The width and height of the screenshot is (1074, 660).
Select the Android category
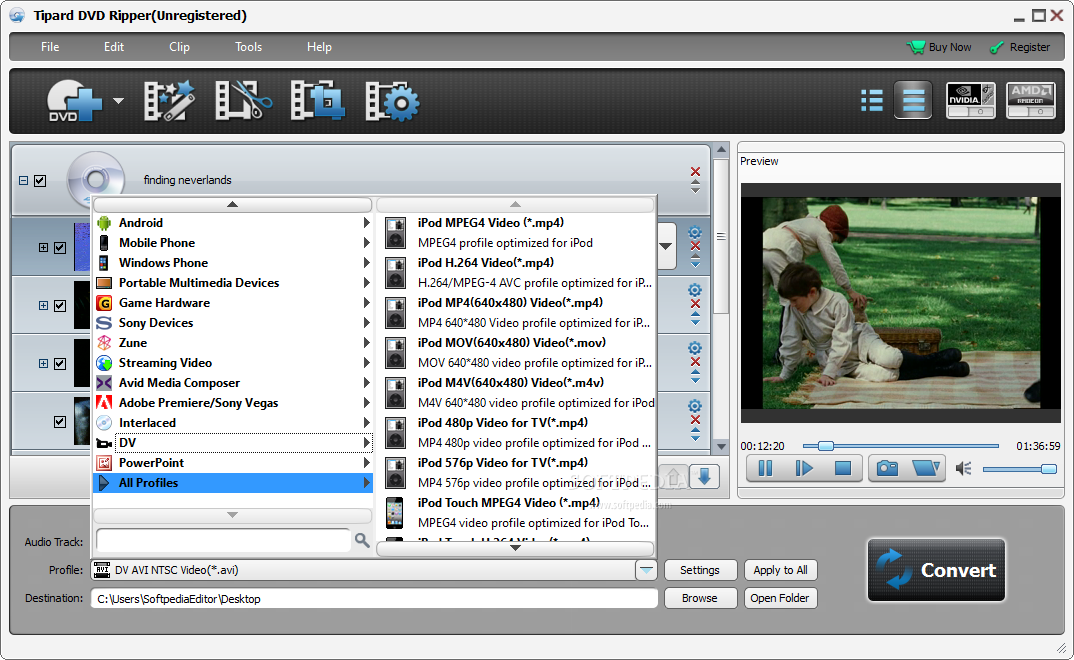point(233,223)
